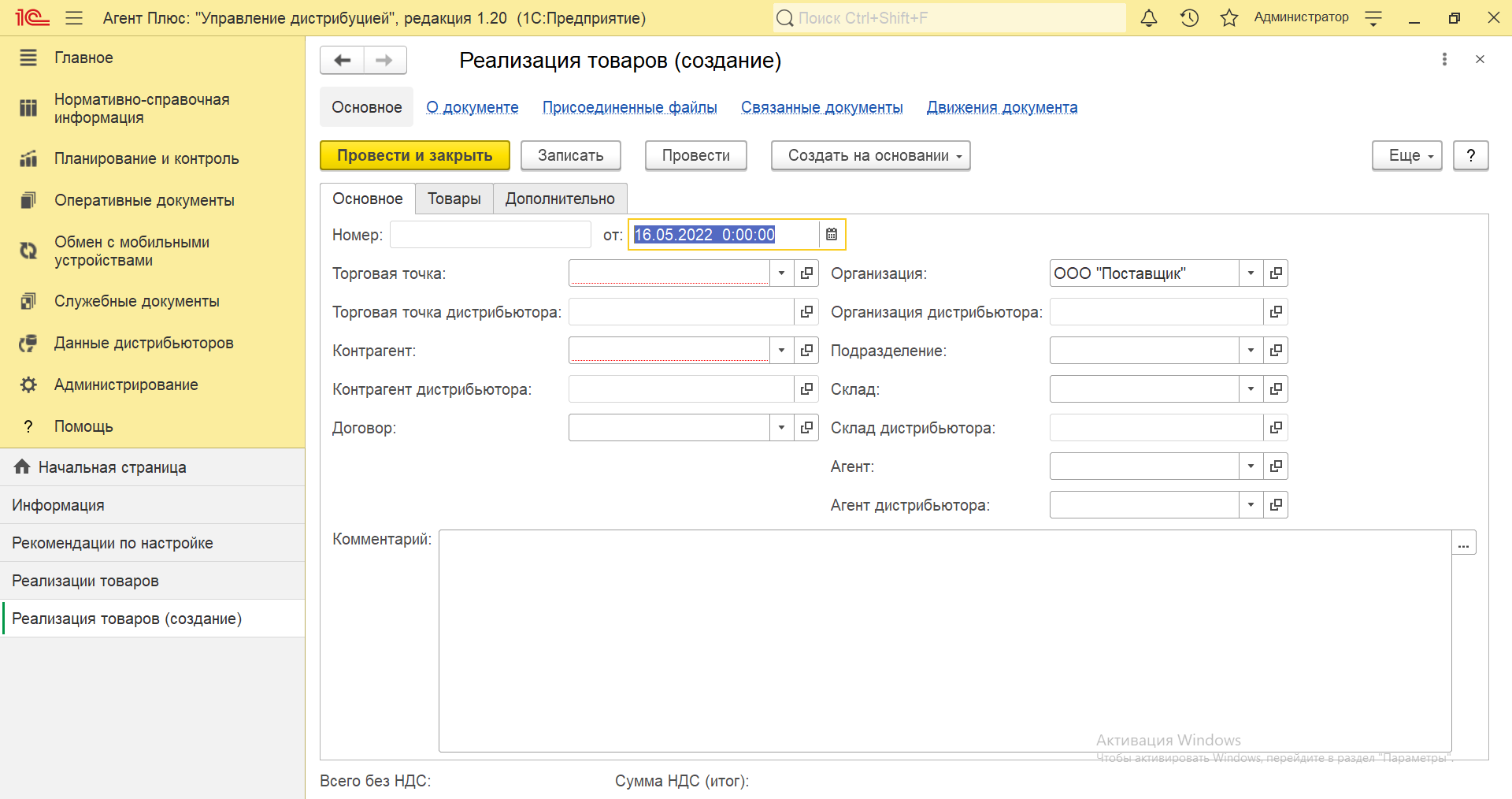This screenshot has width=1512, height=799.
Task: Open the Еще dropdown menu
Action: tap(1406, 155)
